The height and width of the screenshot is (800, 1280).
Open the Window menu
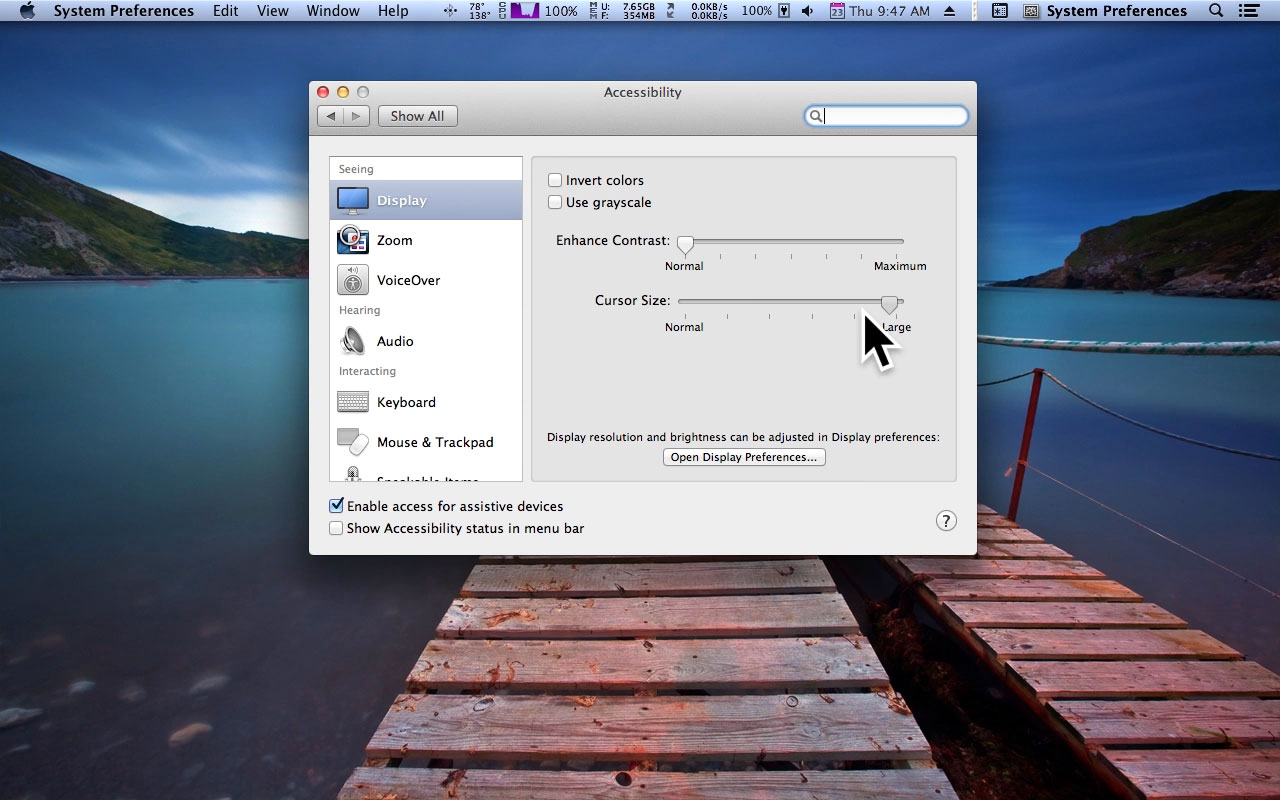point(333,11)
